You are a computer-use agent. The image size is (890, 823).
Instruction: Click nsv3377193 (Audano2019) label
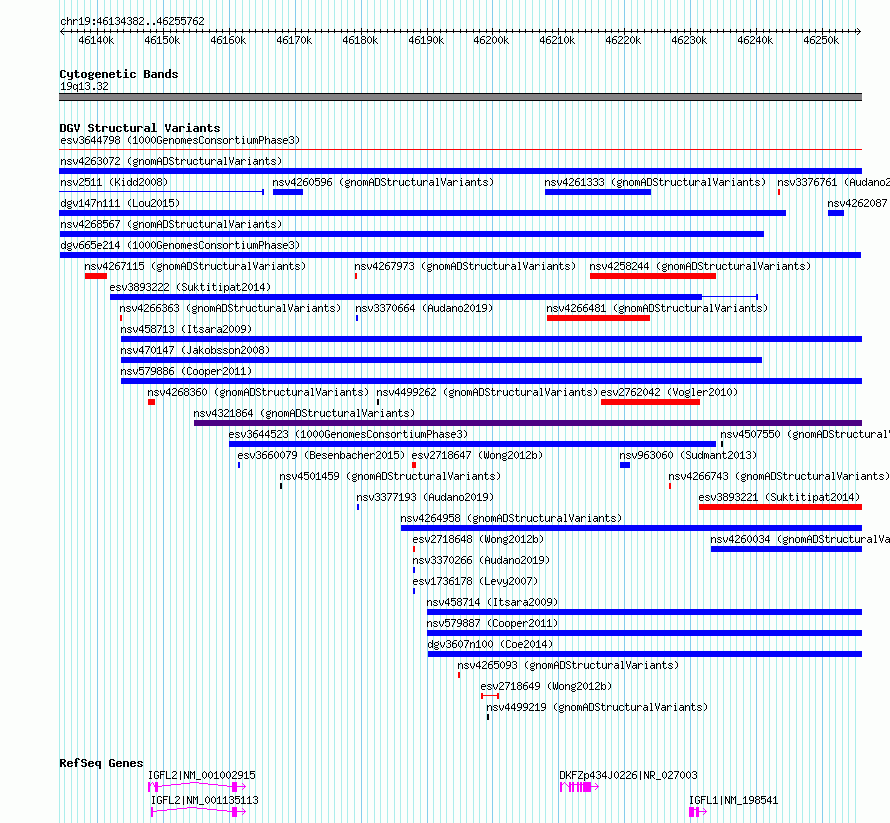tap(425, 497)
